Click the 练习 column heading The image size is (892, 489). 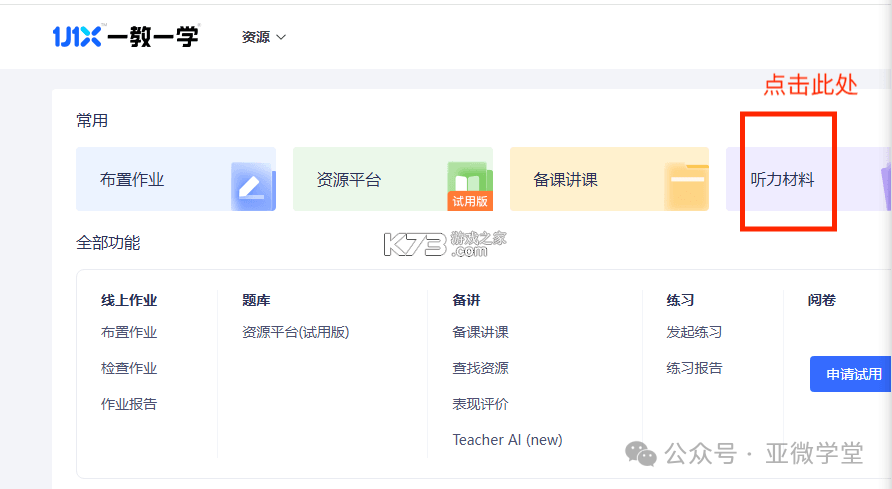pyautogui.click(x=680, y=300)
